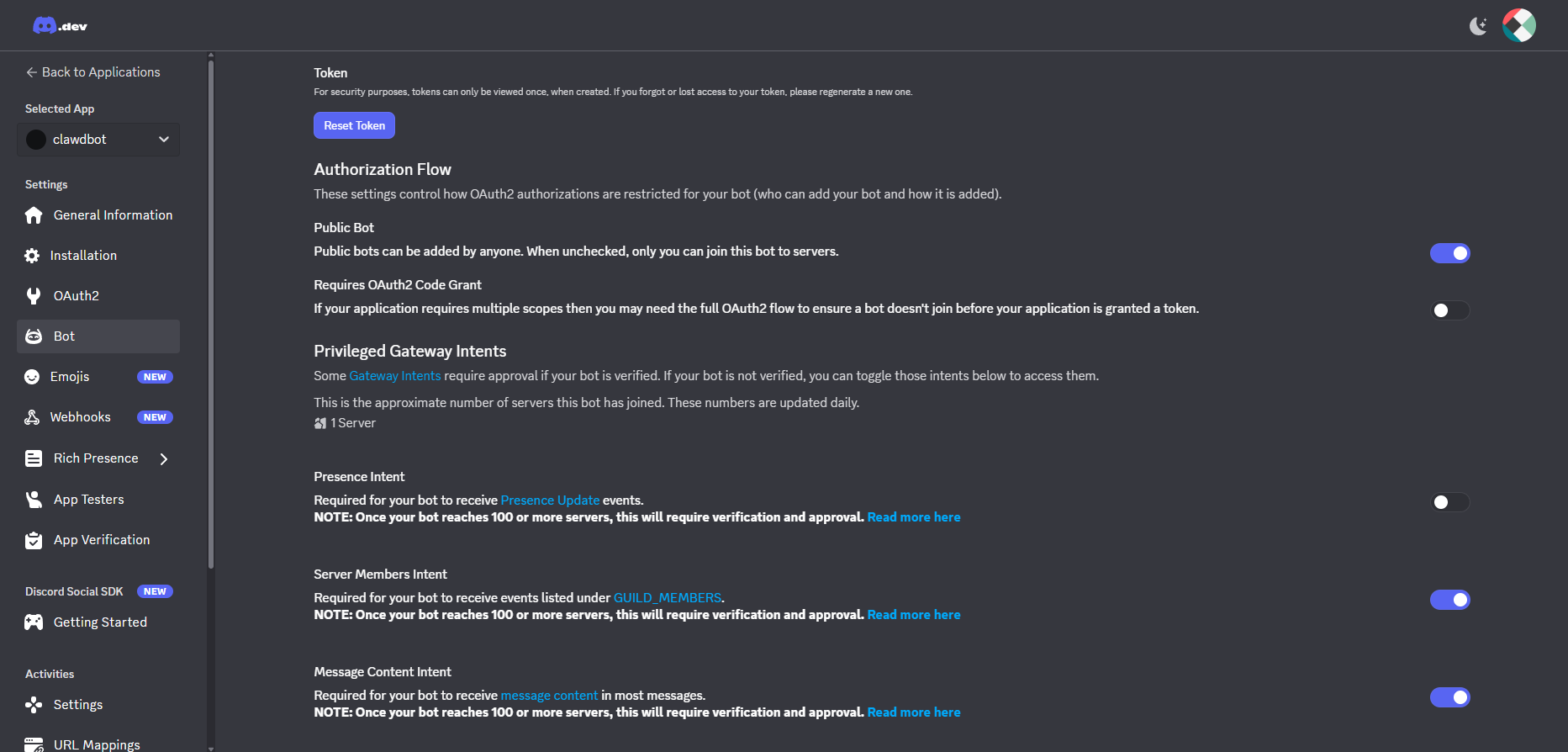This screenshot has height=752, width=1568.
Task: Open the user profile avatar
Action: coord(1519,25)
